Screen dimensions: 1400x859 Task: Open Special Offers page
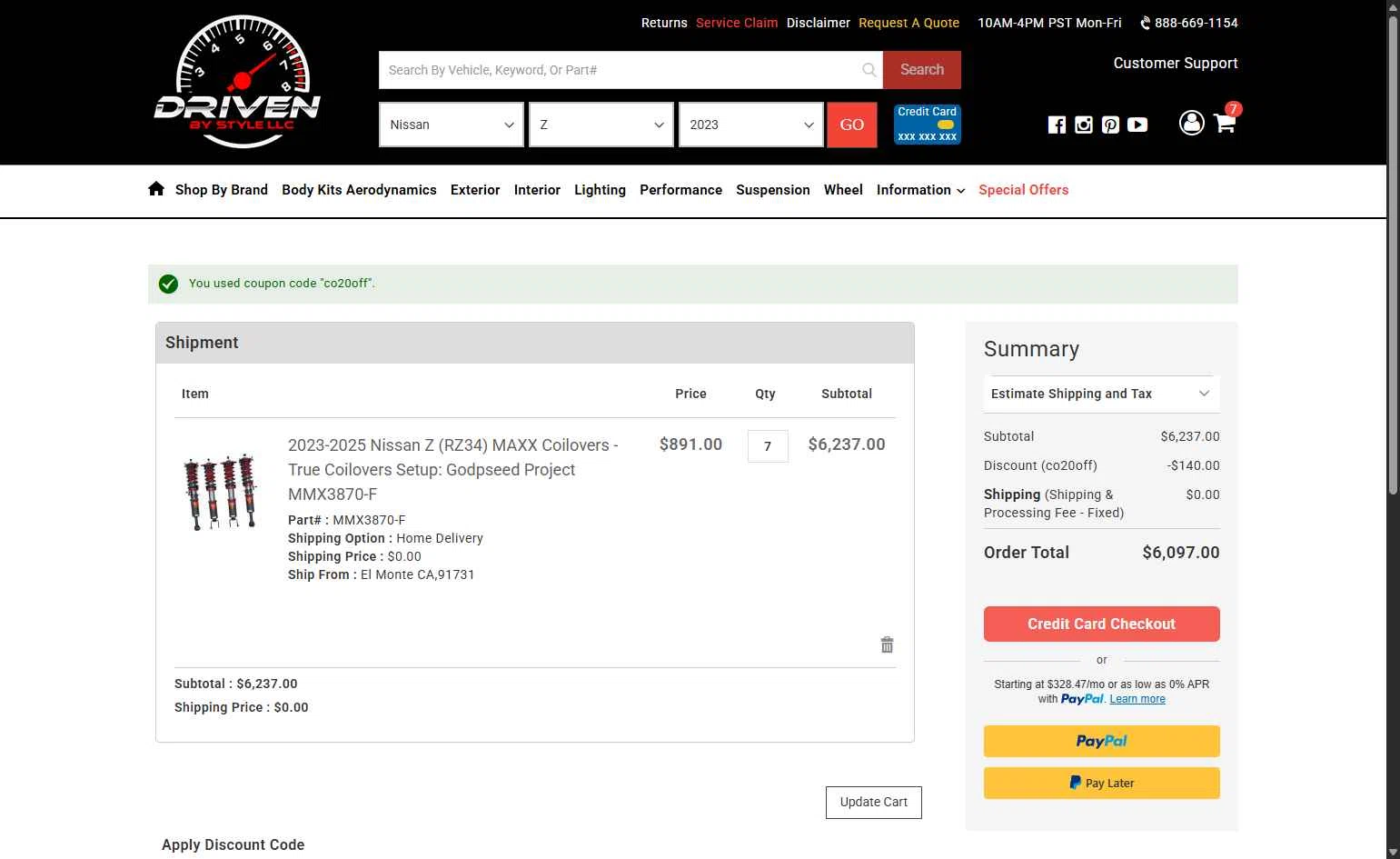click(1023, 190)
